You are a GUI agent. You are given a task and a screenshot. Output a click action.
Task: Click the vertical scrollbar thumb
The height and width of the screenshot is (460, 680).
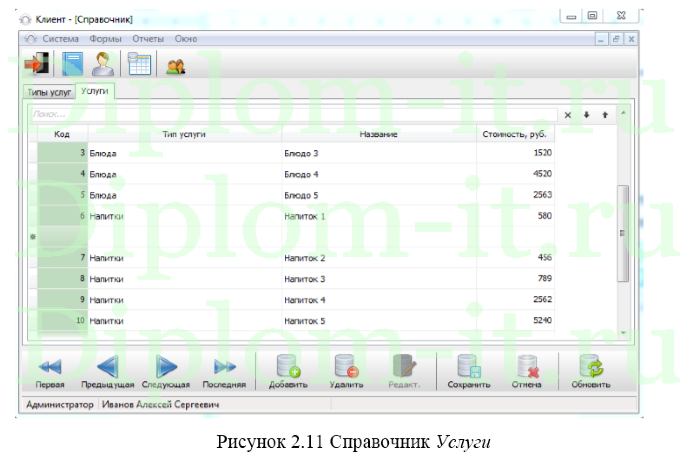pos(623,233)
